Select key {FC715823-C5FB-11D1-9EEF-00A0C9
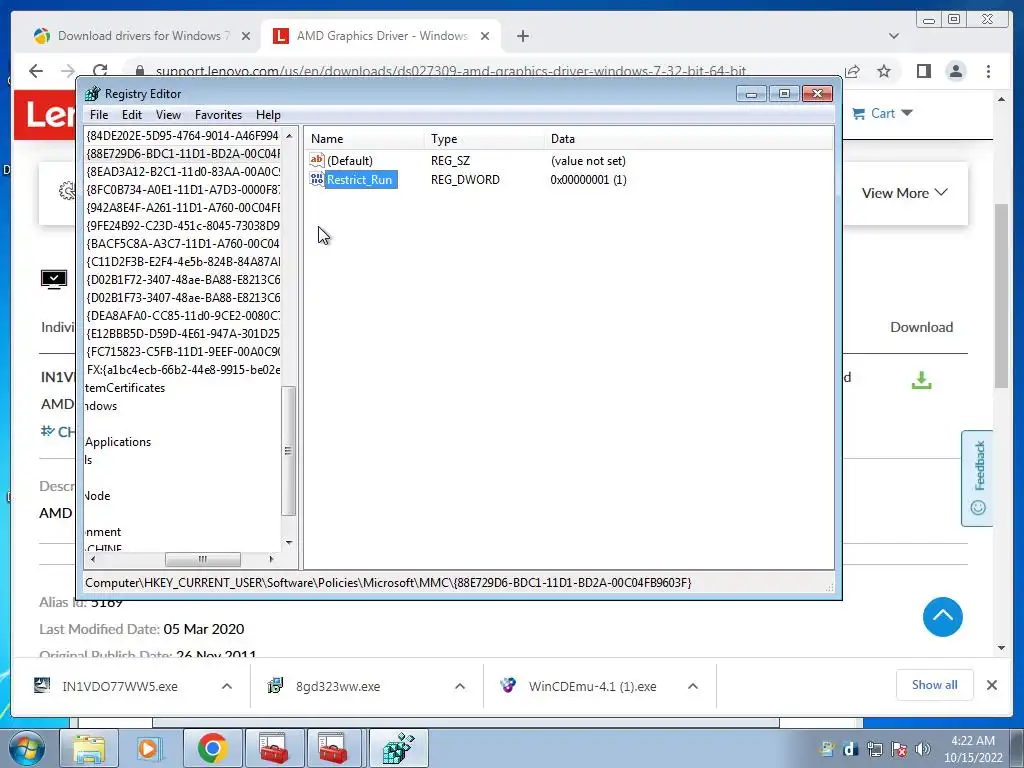 pos(182,351)
